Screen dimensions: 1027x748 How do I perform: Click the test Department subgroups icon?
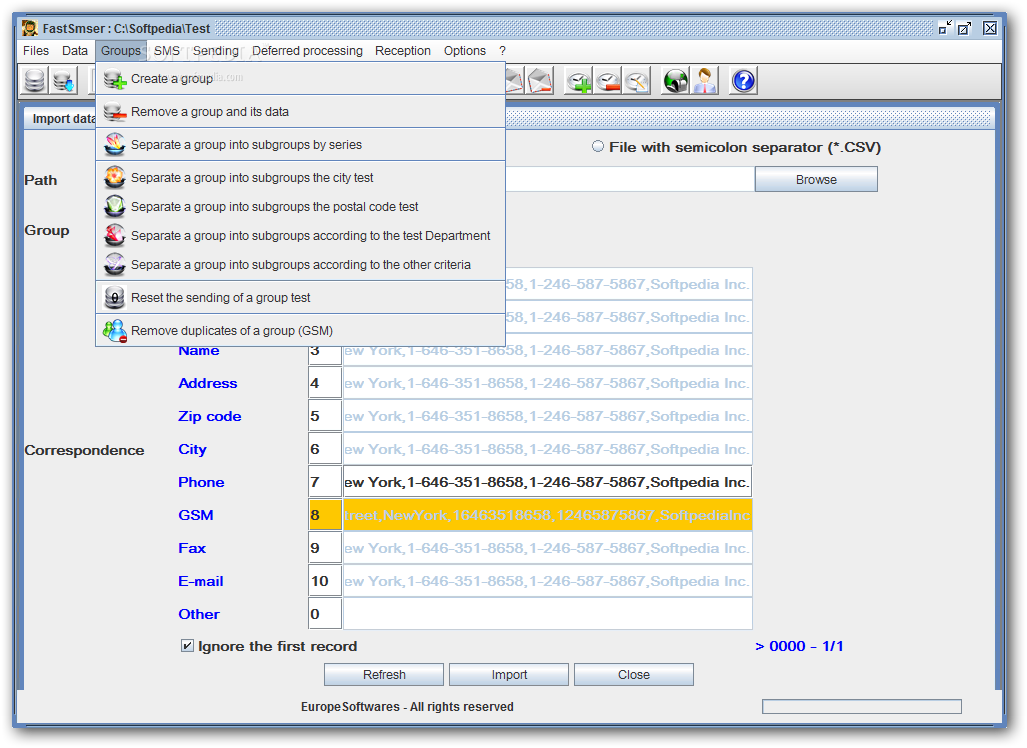pos(115,236)
